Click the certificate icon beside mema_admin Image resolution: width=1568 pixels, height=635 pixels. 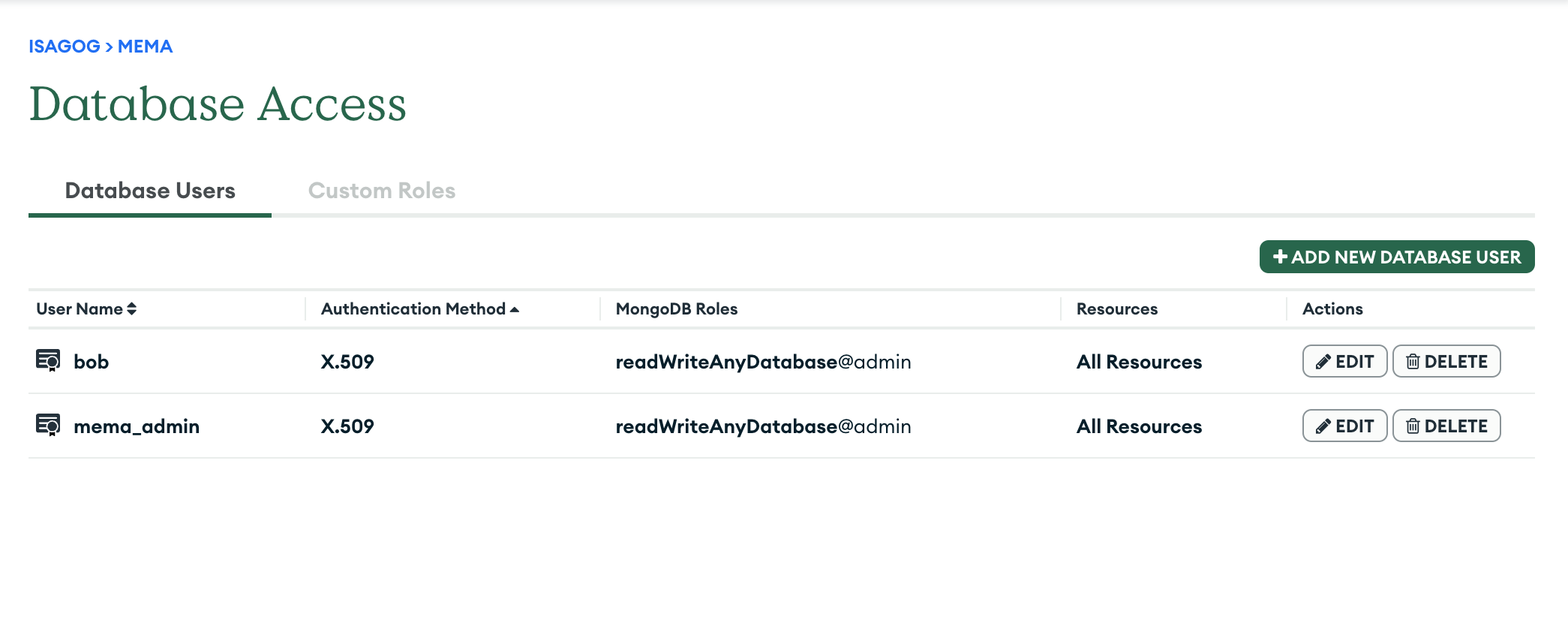[48, 425]
